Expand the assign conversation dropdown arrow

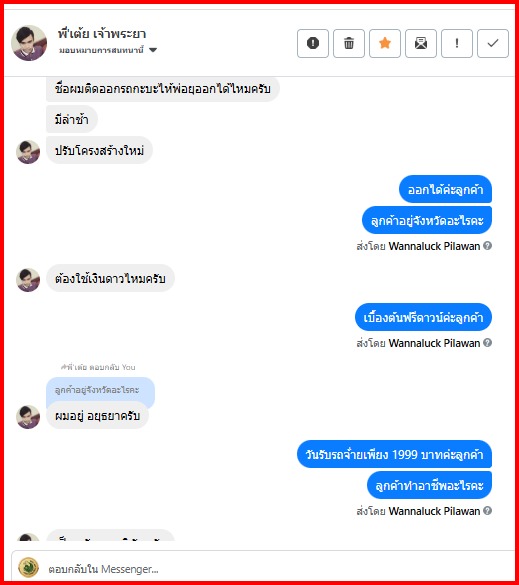[153, 50]
